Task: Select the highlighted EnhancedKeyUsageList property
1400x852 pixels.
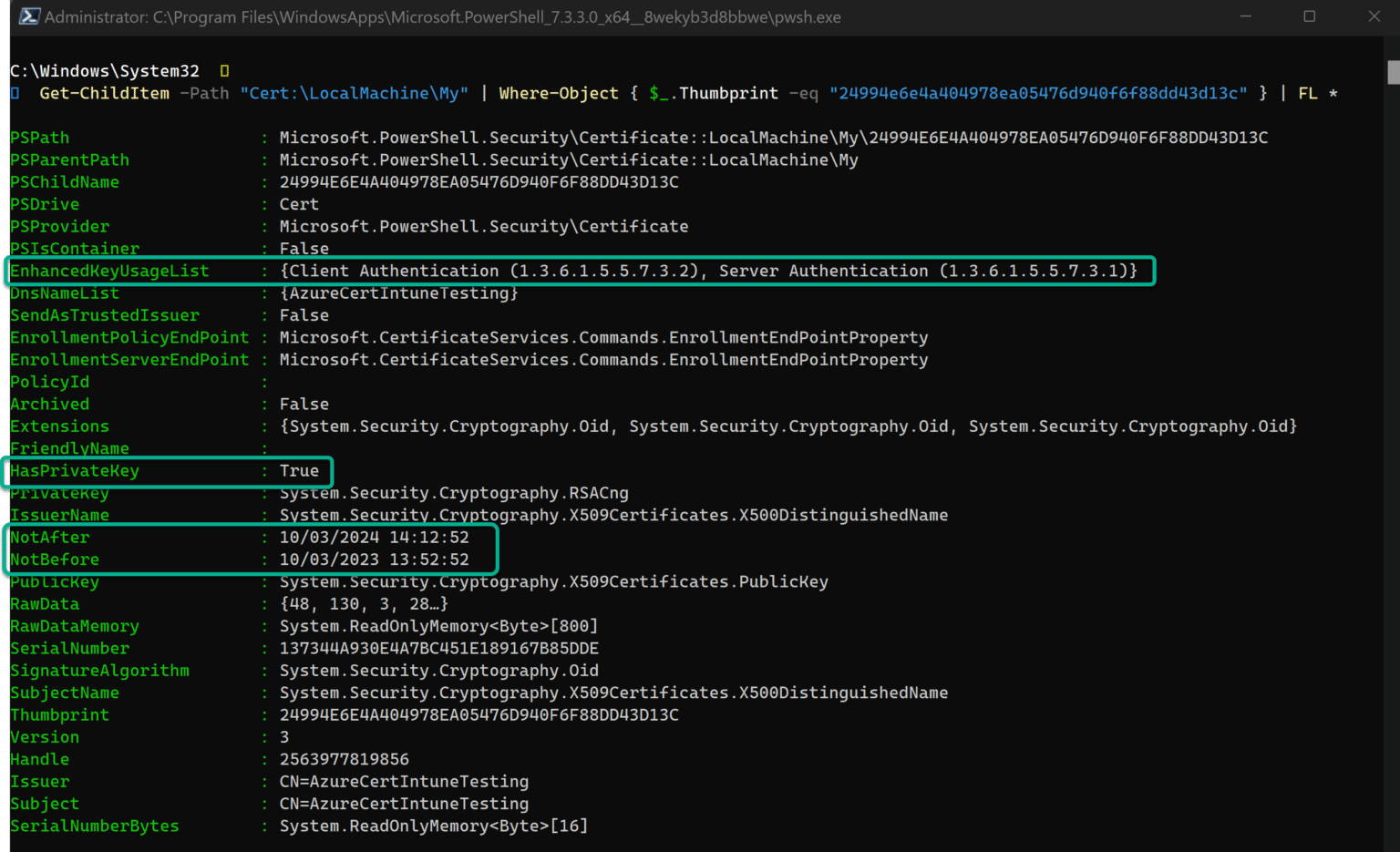Action: point(108,271)
